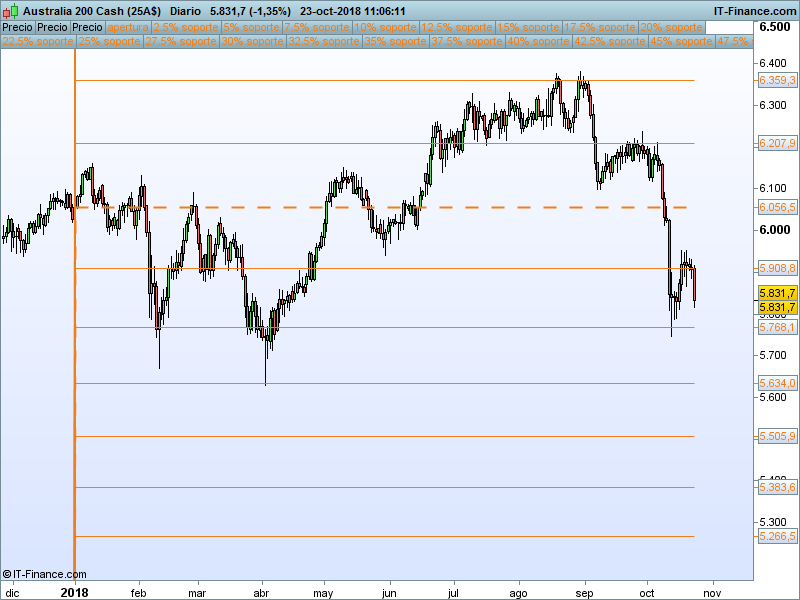Choose the '30% soporte' label
800x600 pixels.
coord(252,41)
